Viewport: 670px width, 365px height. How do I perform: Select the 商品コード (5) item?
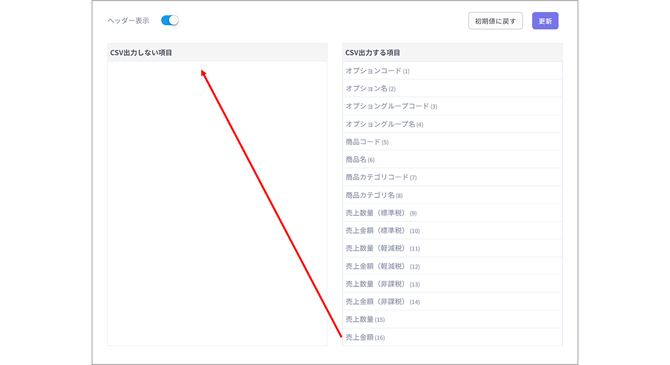pyautogui.click(x=452, y=141)
